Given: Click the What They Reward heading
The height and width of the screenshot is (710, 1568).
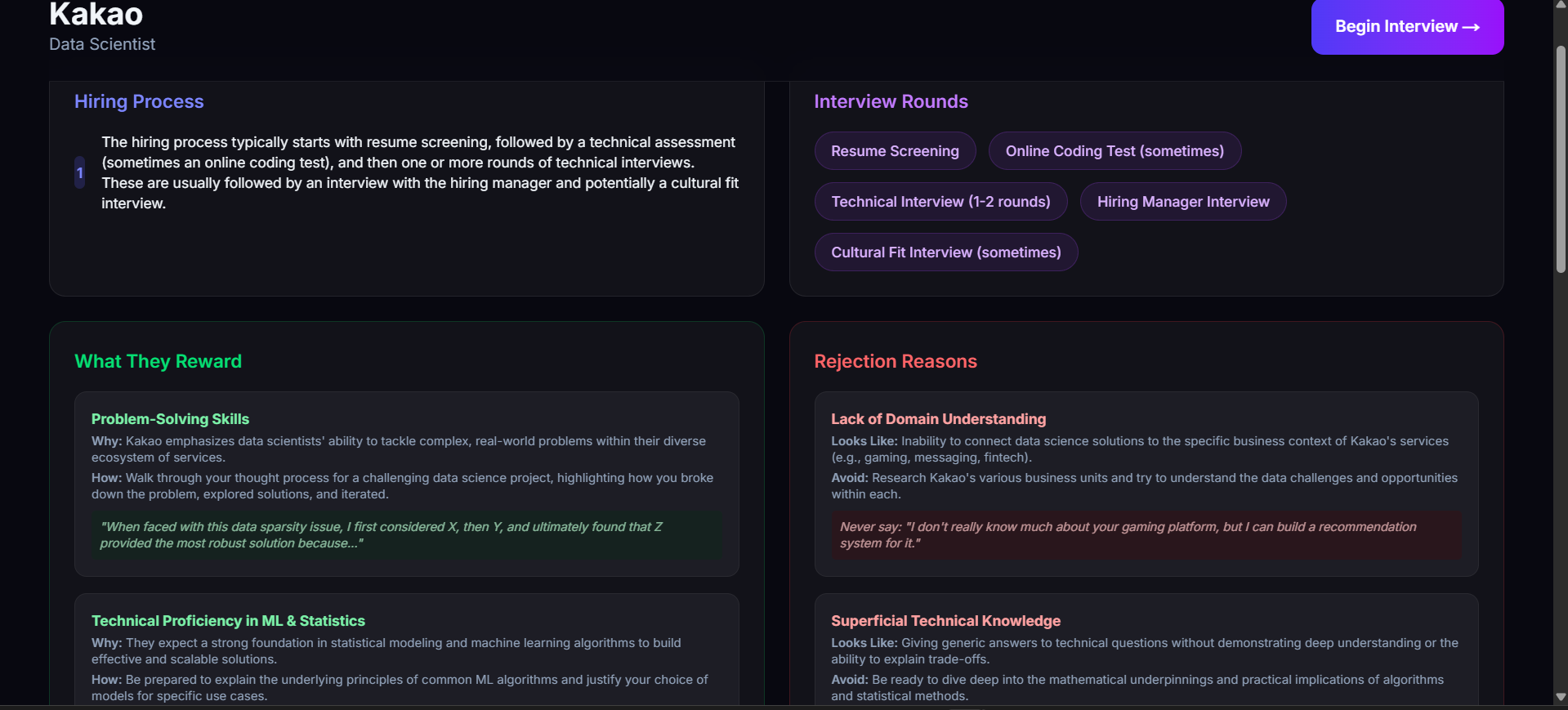Looking at the screenshot, I should tap(158, 361).
